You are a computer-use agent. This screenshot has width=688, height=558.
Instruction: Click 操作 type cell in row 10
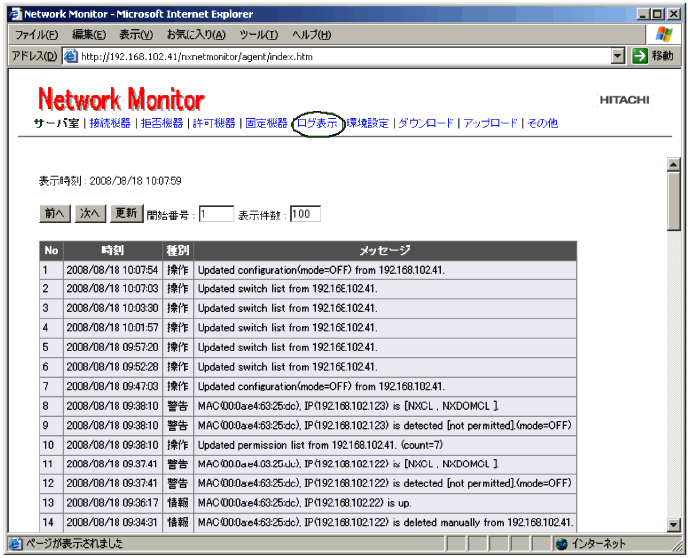click(x=178, y=445)
